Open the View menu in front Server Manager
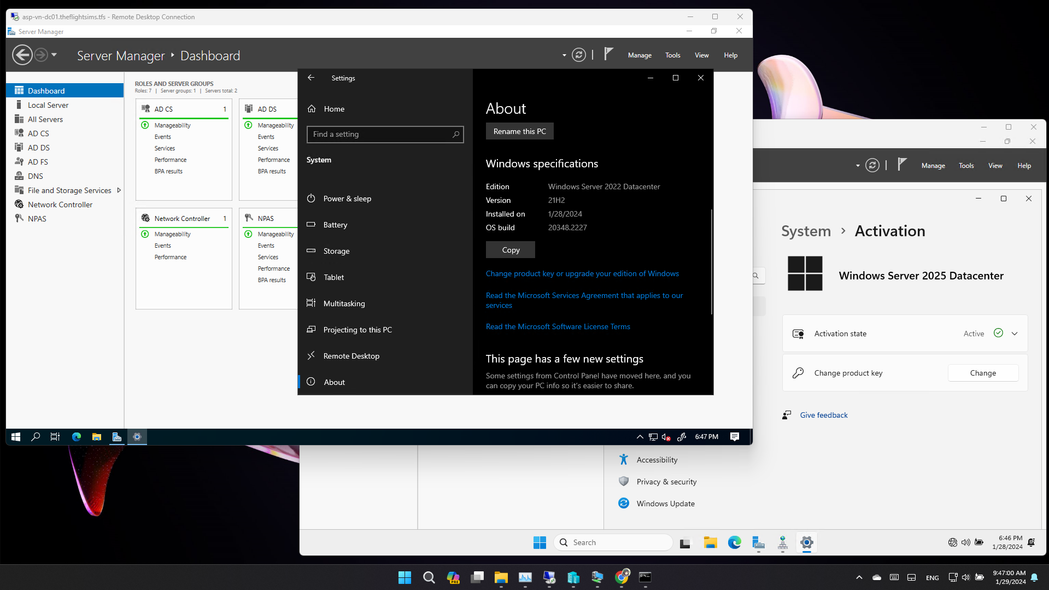This screenshot has height=590, width=1049. [x=701, y=56]
